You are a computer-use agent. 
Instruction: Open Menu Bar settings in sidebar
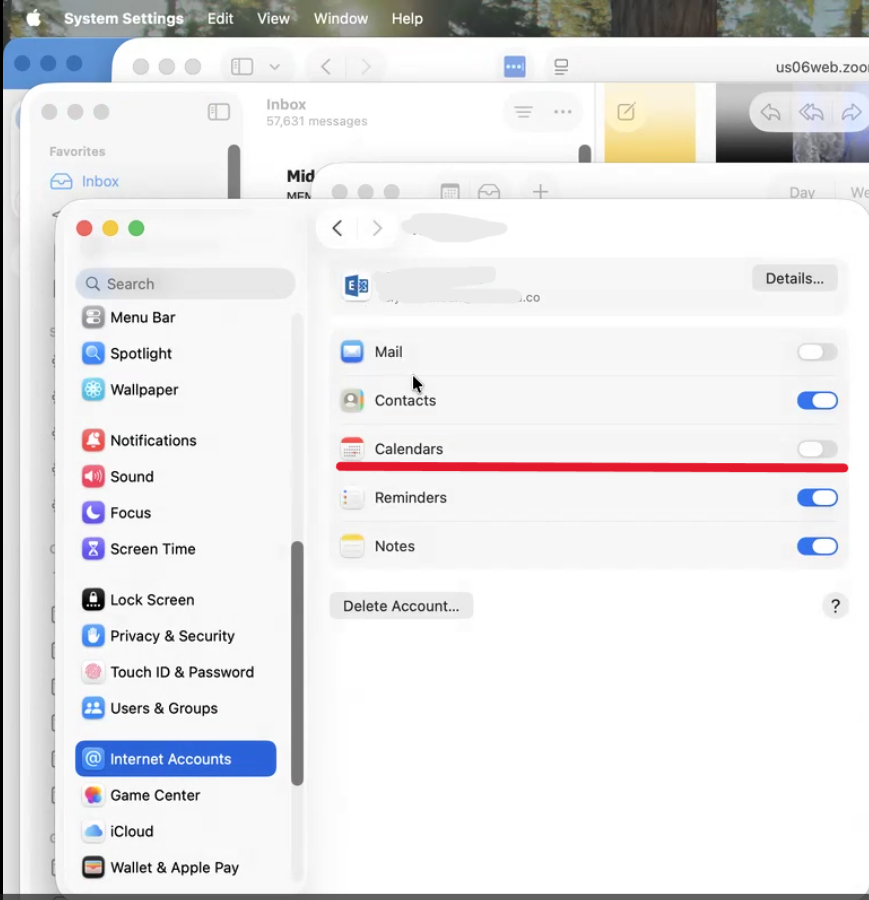(x=176, y=317)
